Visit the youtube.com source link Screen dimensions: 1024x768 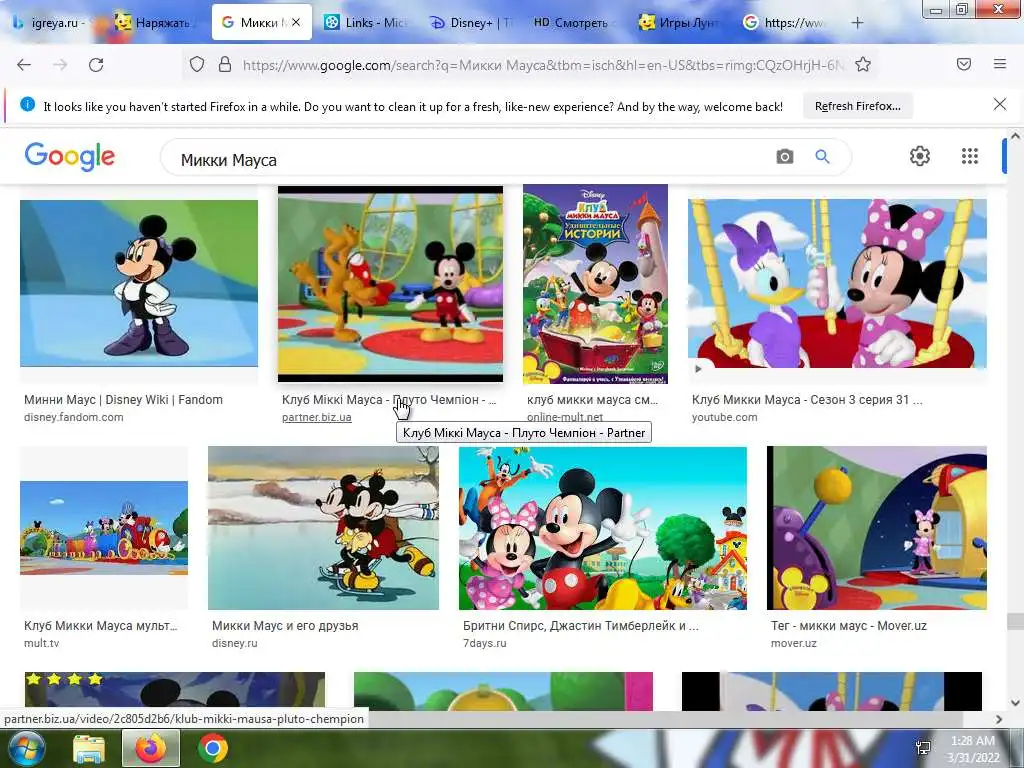[x=725, y=417]
